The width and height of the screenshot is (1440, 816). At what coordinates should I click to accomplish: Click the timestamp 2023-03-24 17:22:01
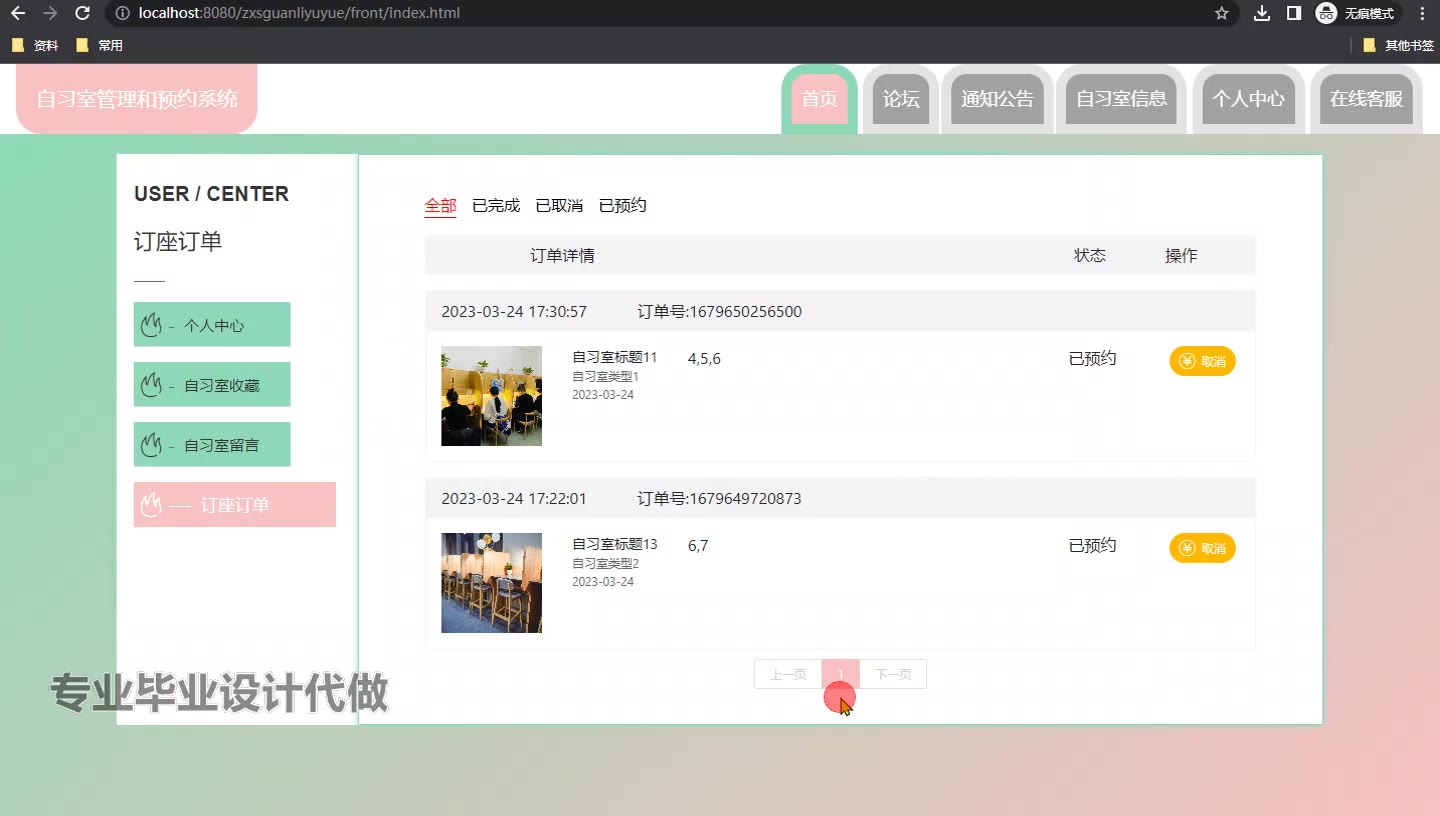[x=514, y=499]
